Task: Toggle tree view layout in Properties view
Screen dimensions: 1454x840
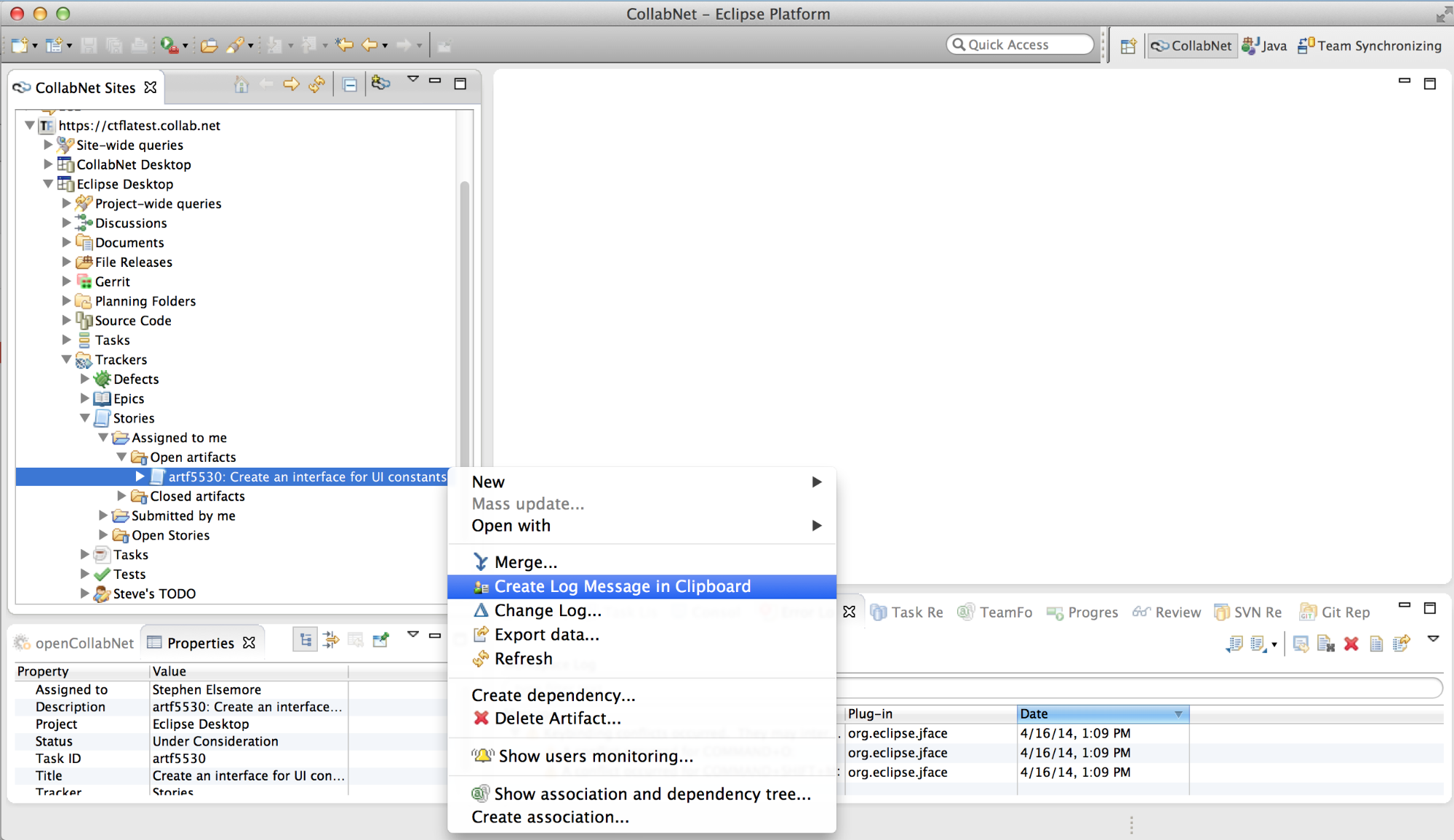Action: [x=305, y=640]
